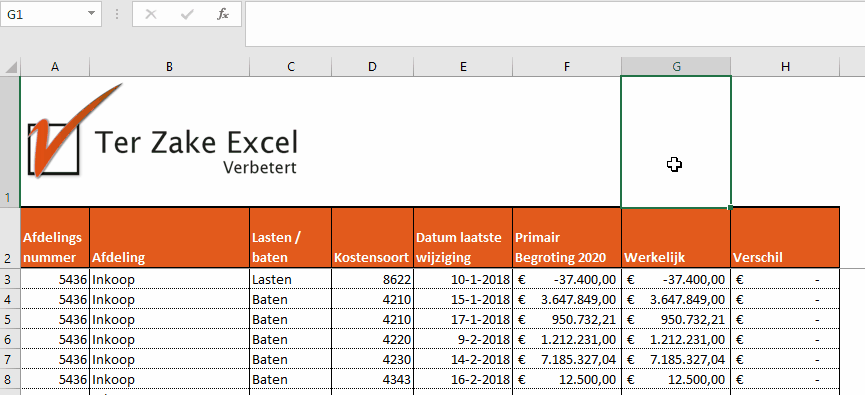
Task: Click the Enter checkmark formula bar icon
Action: point(187,14)
